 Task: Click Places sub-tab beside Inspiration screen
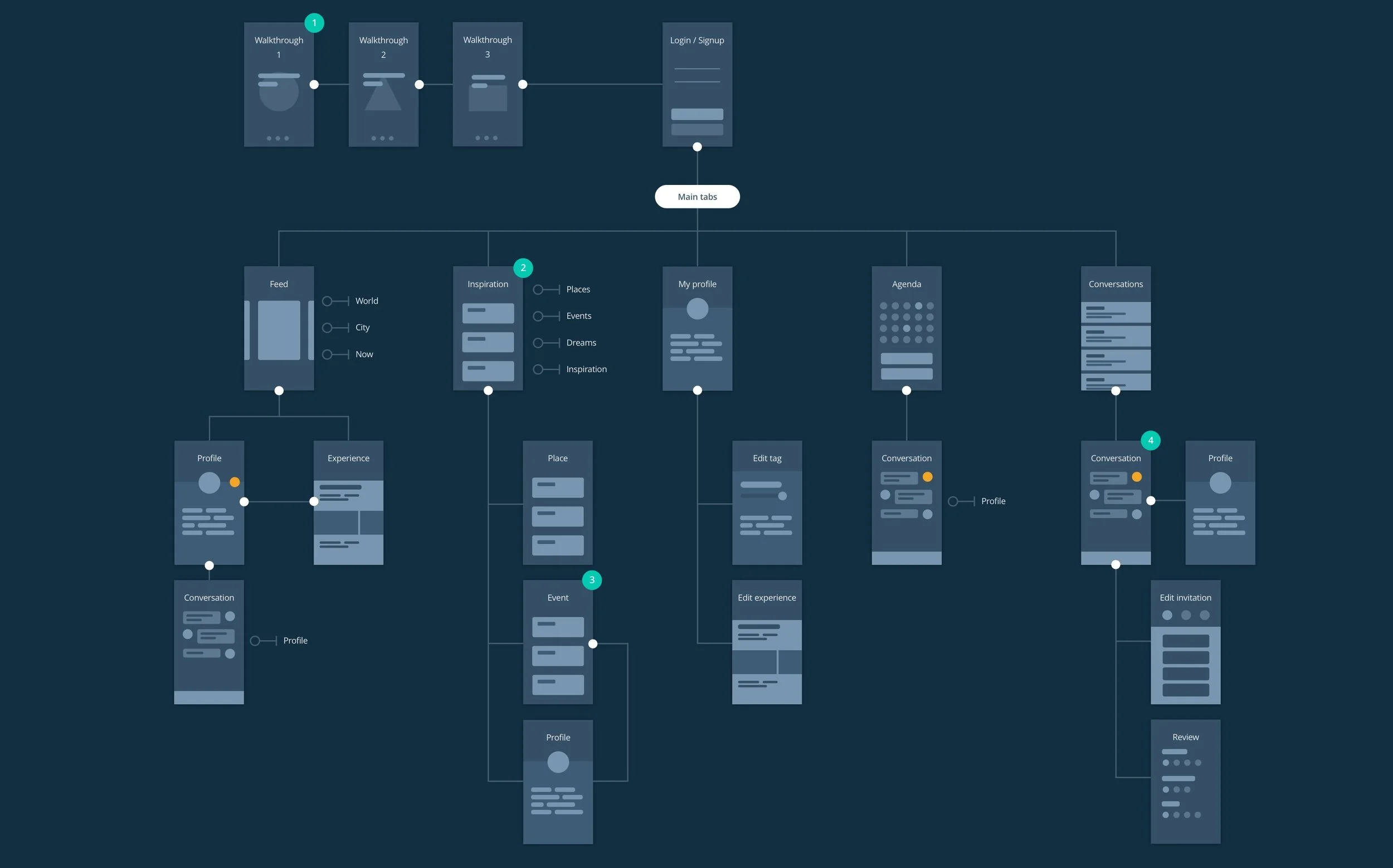(x=578, y=289)
